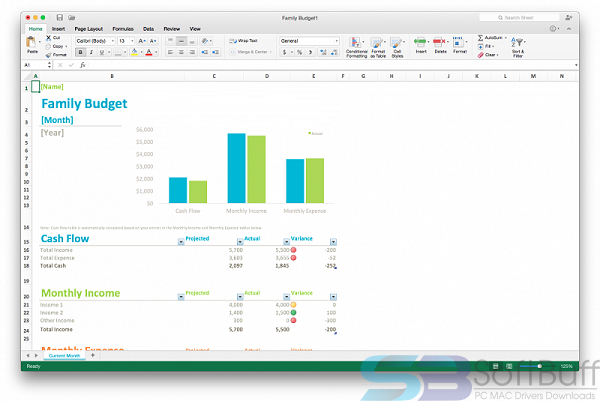
Task: Toggle bold formatting
Action: click(x=80, y=52)
